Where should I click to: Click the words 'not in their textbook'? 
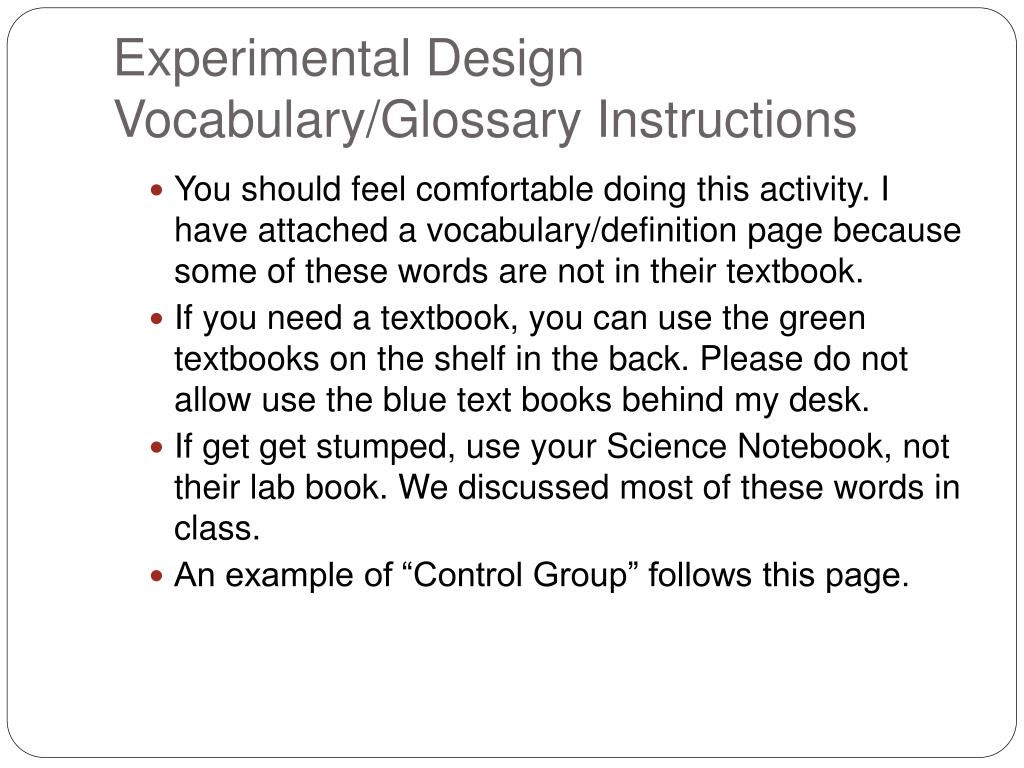click(710, 271)
